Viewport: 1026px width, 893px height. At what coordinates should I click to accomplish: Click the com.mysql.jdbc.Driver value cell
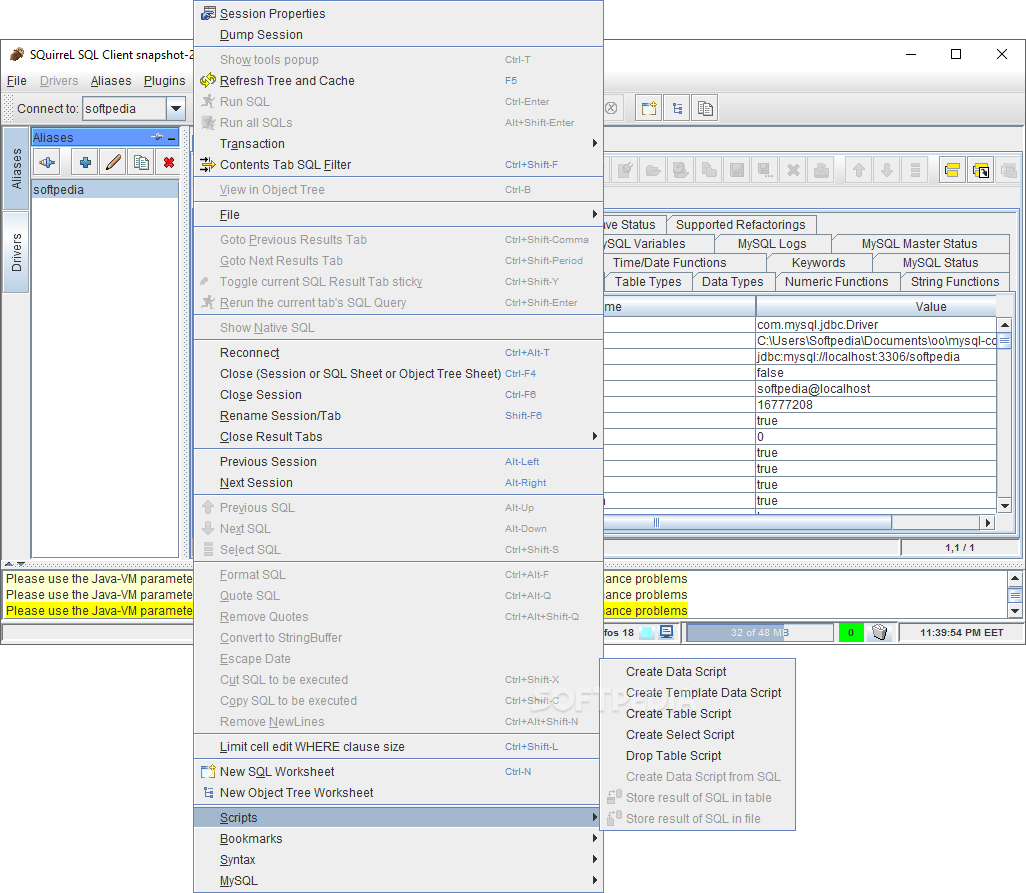[x=876, y=324]
